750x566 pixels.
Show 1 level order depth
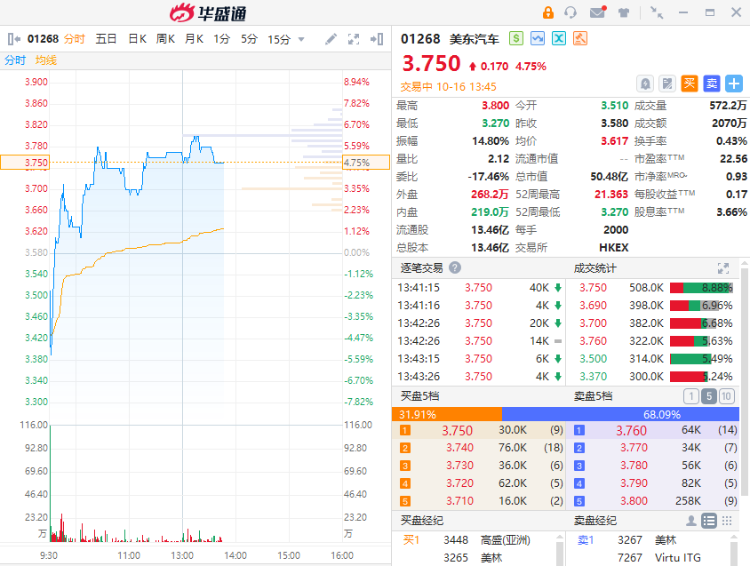(690, 396)
